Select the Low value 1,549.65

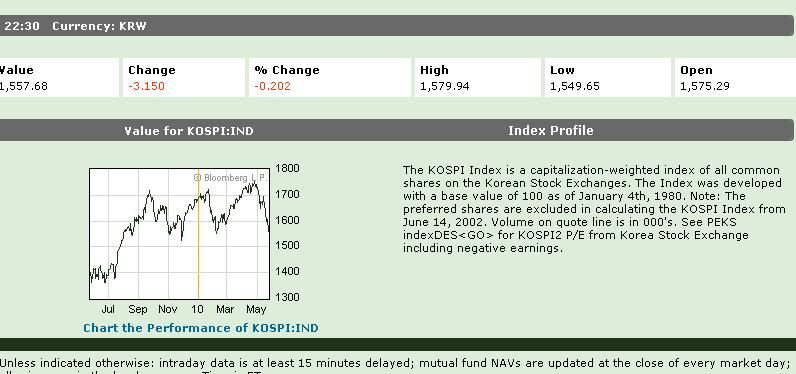(x=575, y=86)
